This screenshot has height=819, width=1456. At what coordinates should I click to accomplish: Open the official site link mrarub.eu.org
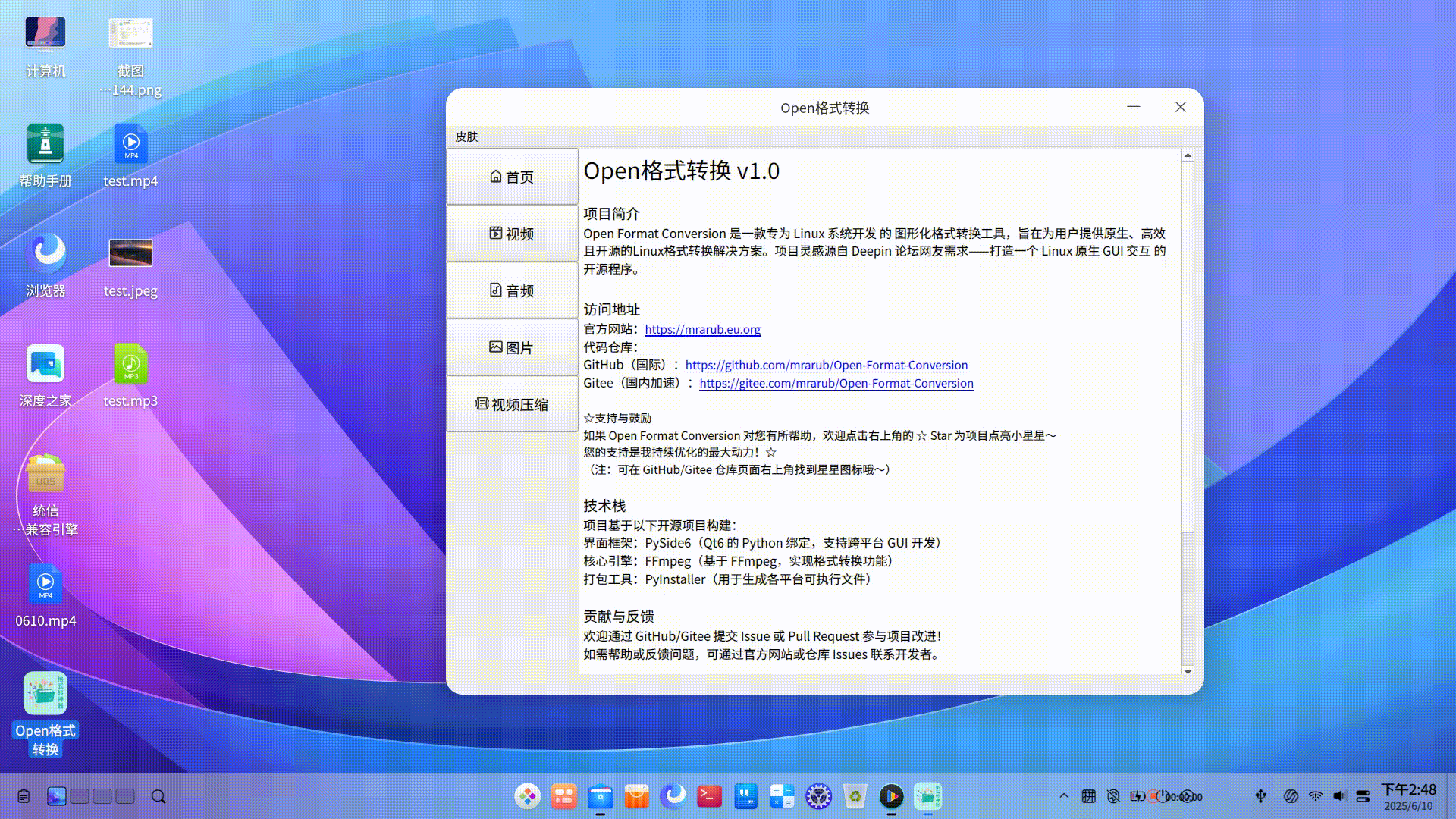click(x=702, y=329)
